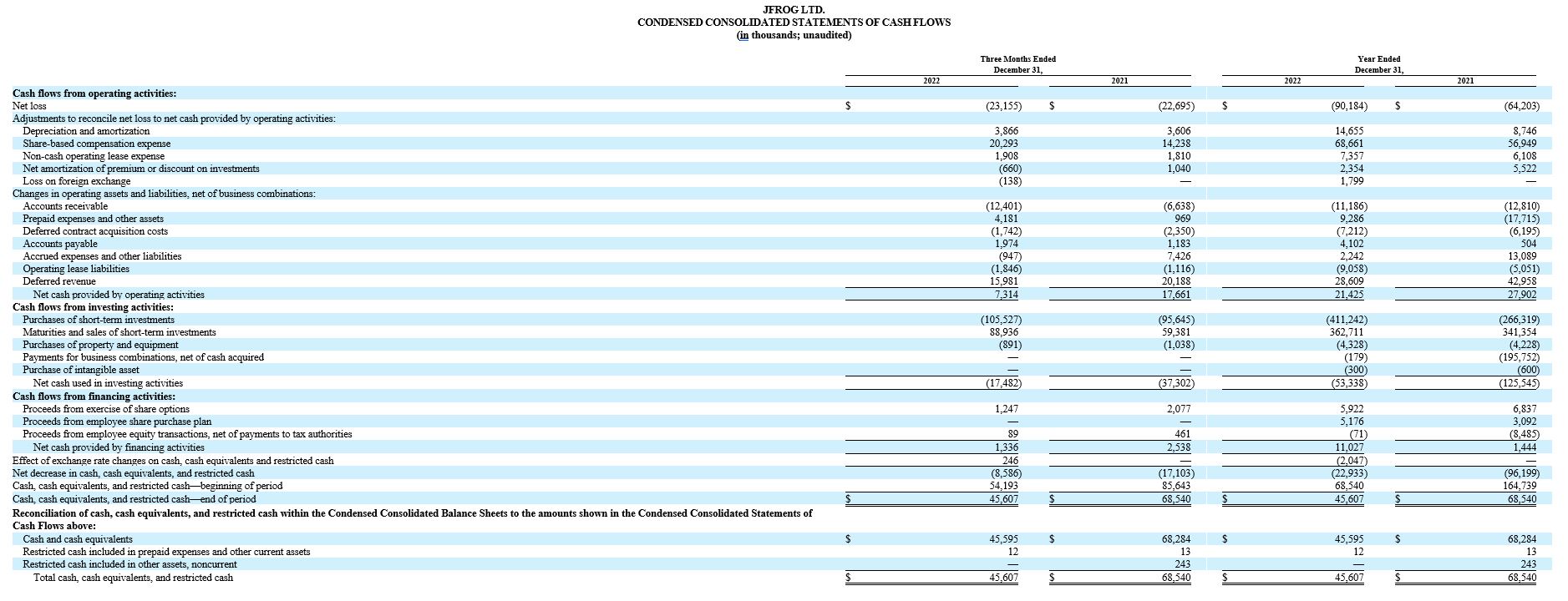
Task: Click the 'Three Months Ended December 31,' header
Action: (x=1017, y=64)
